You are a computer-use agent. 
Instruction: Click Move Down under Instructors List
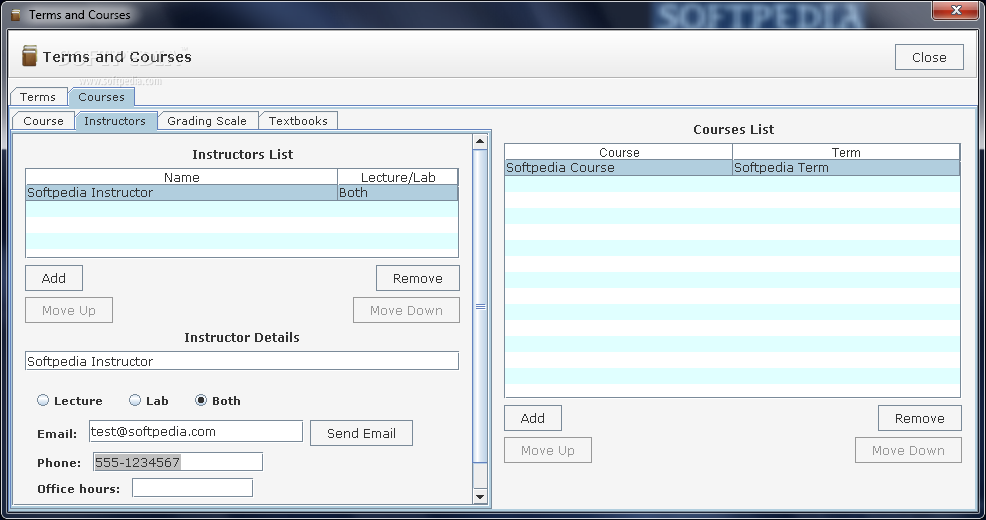coord(406,310)
